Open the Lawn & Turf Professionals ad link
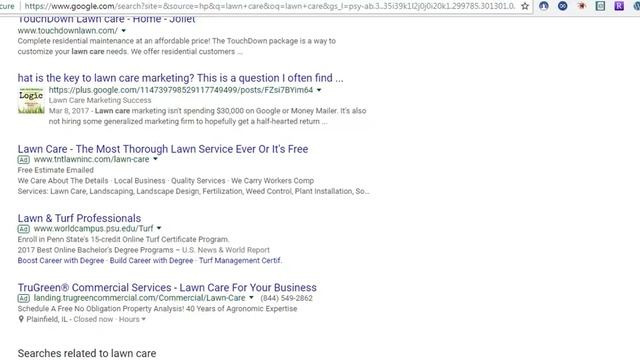The image size is (640, 360). tap(79, 218)
